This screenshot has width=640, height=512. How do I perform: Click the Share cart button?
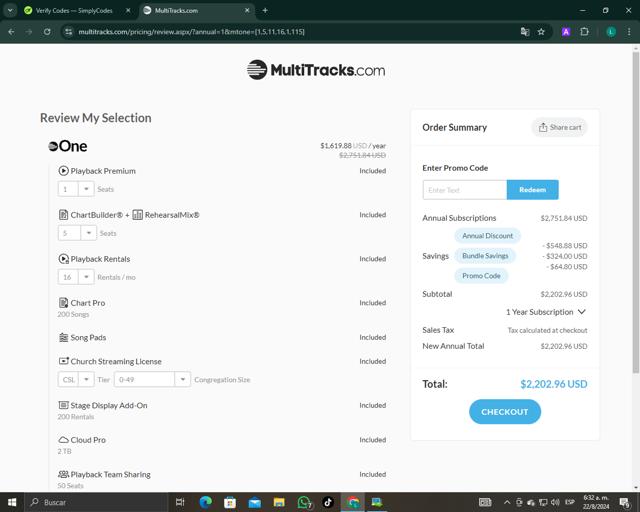pos(559,127)
